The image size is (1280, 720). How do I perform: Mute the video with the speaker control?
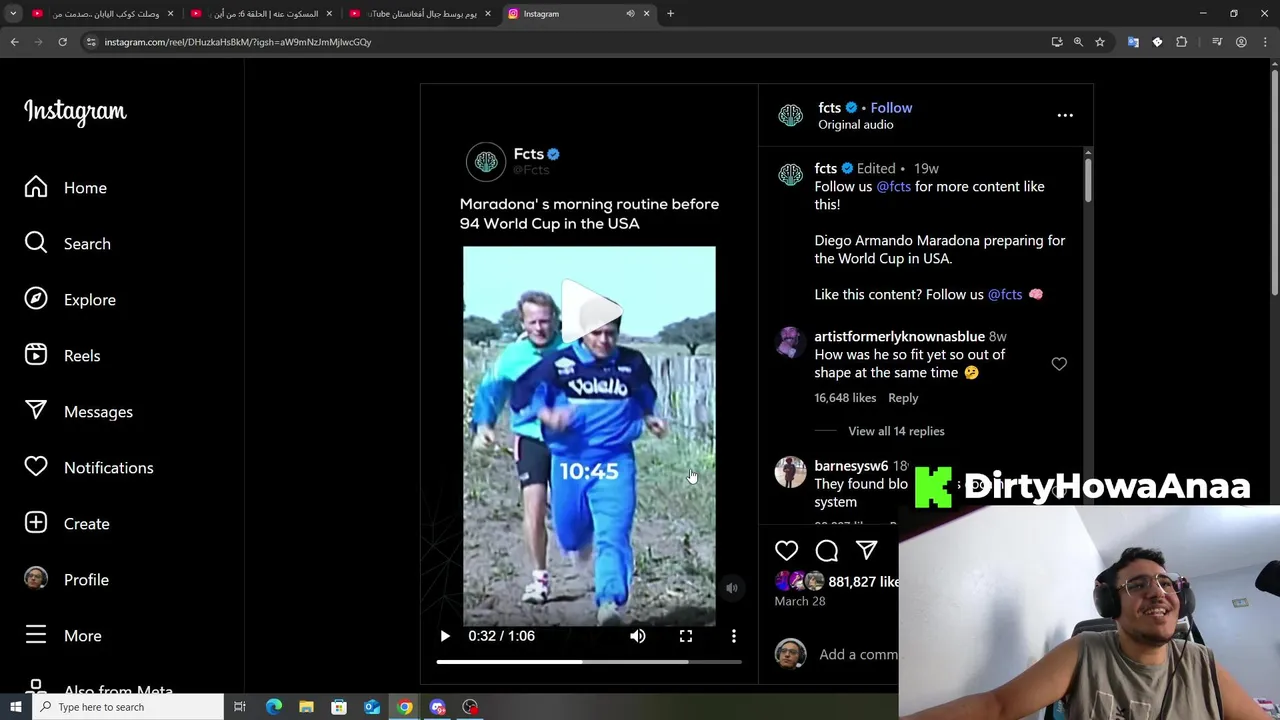pos(637,636)
